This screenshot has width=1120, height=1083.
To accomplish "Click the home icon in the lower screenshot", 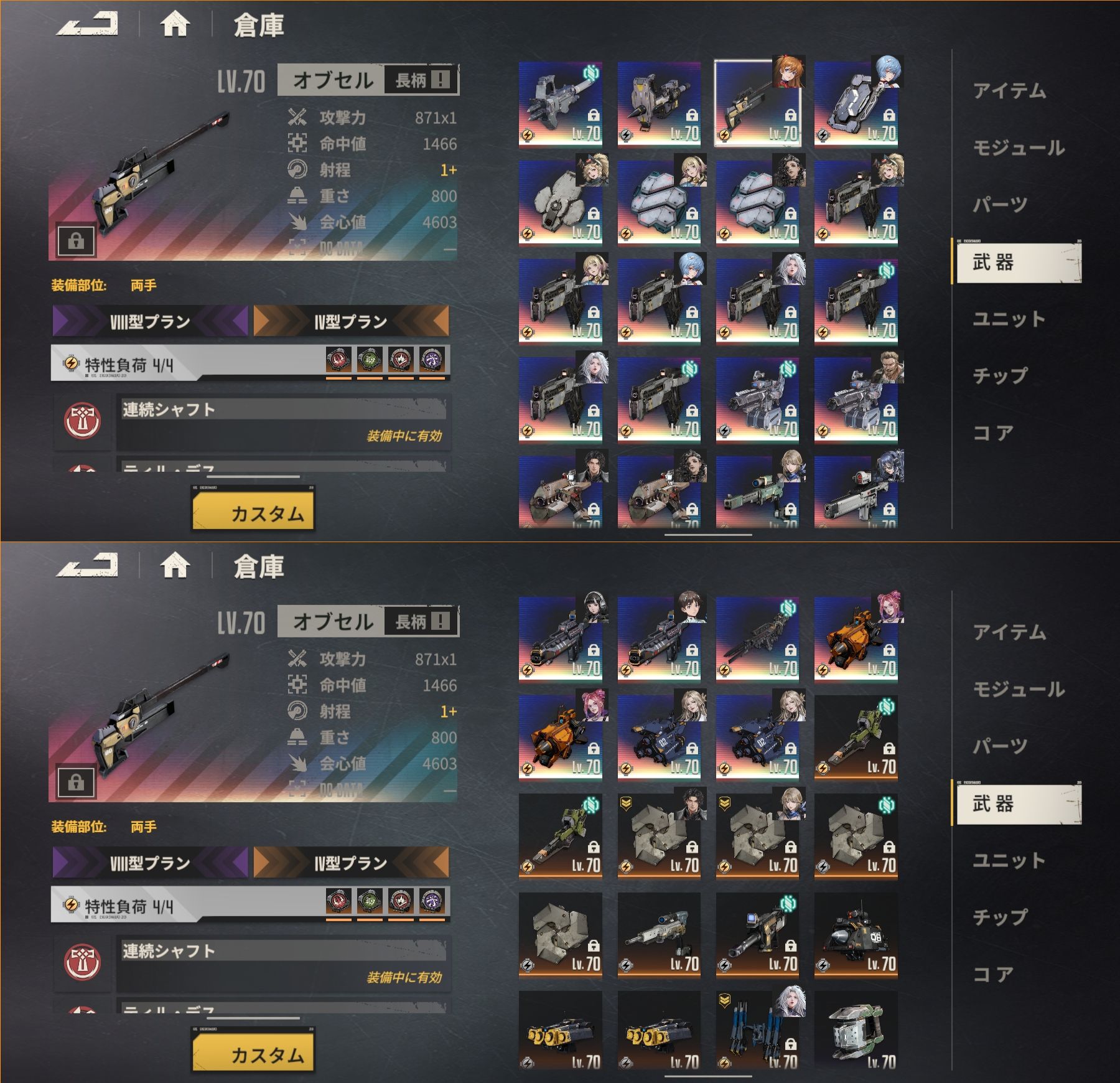I will pyautogui.click(x=175, y=565).
